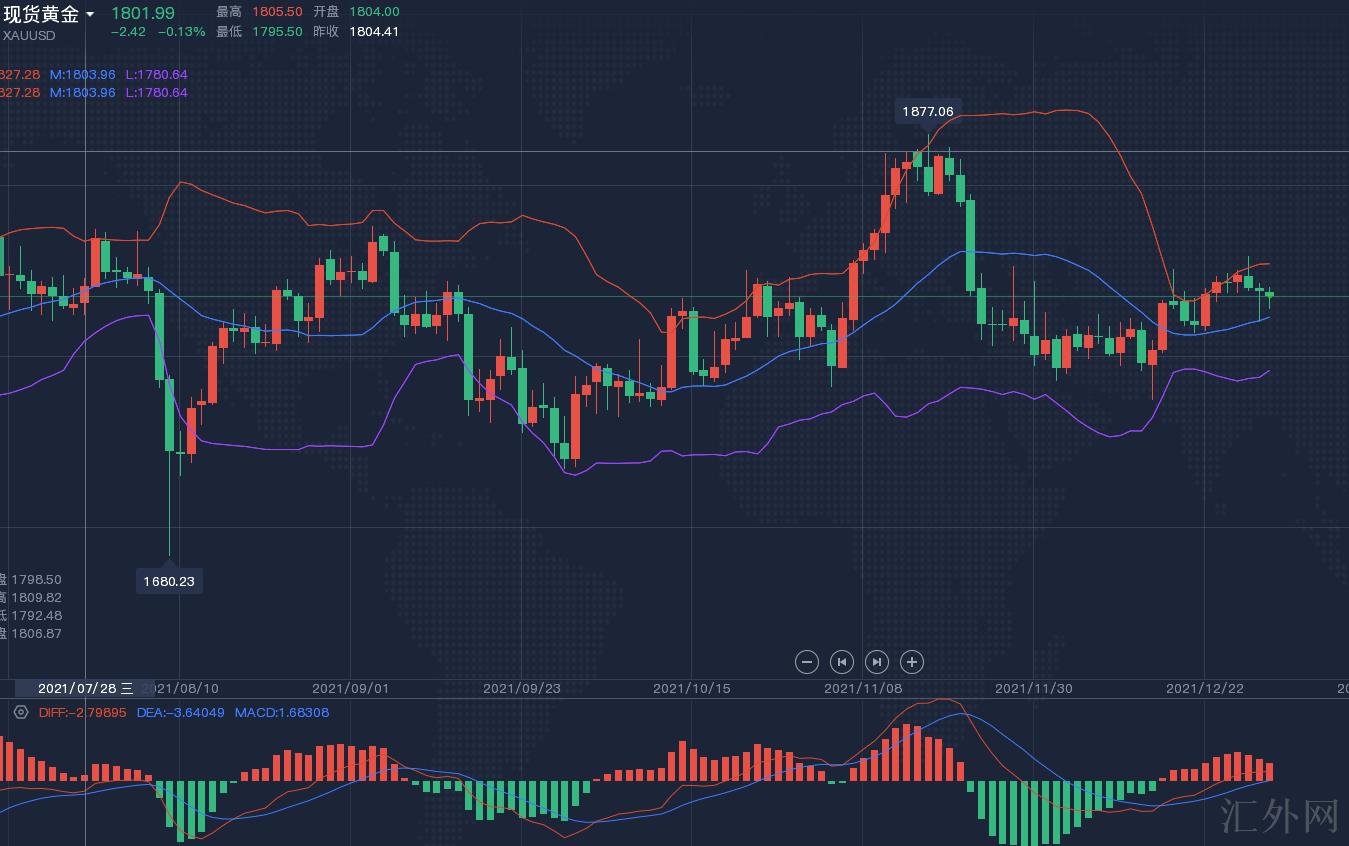Jump to next bars with skip-forward icon

[x=876, y=661]
